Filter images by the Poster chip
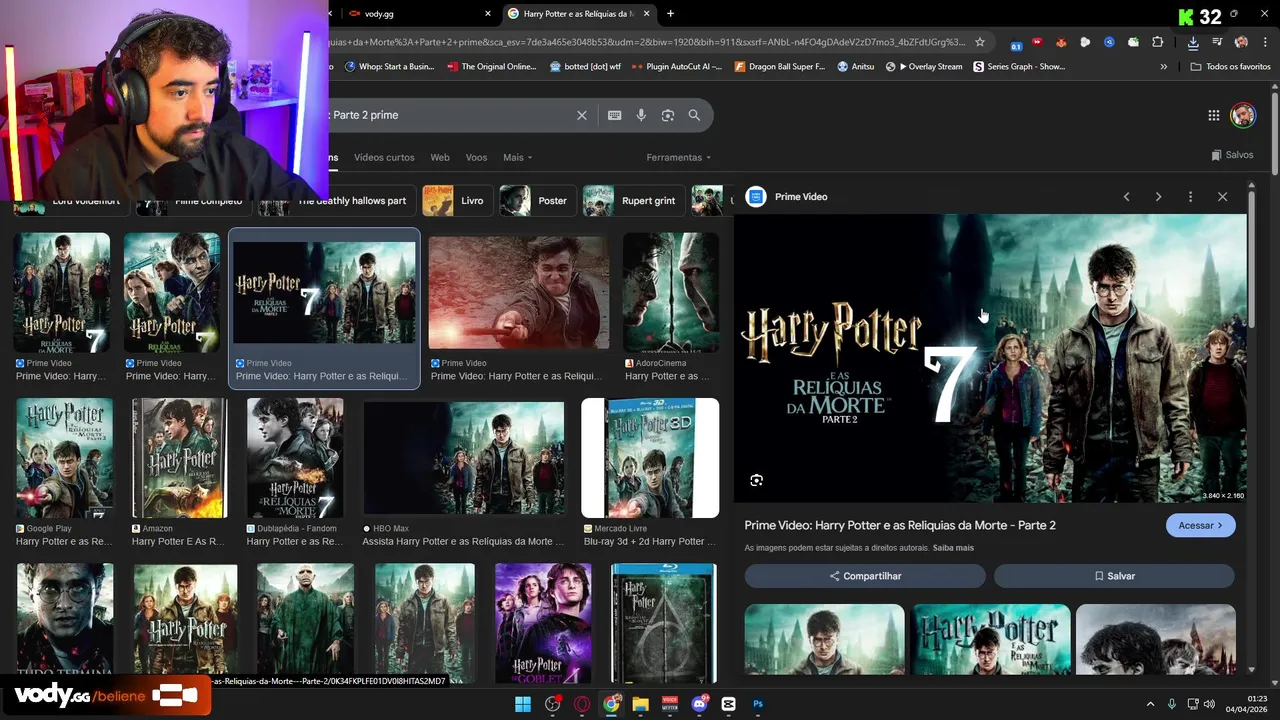Screen dimensions: 1280x720 (x=536, y=200)
